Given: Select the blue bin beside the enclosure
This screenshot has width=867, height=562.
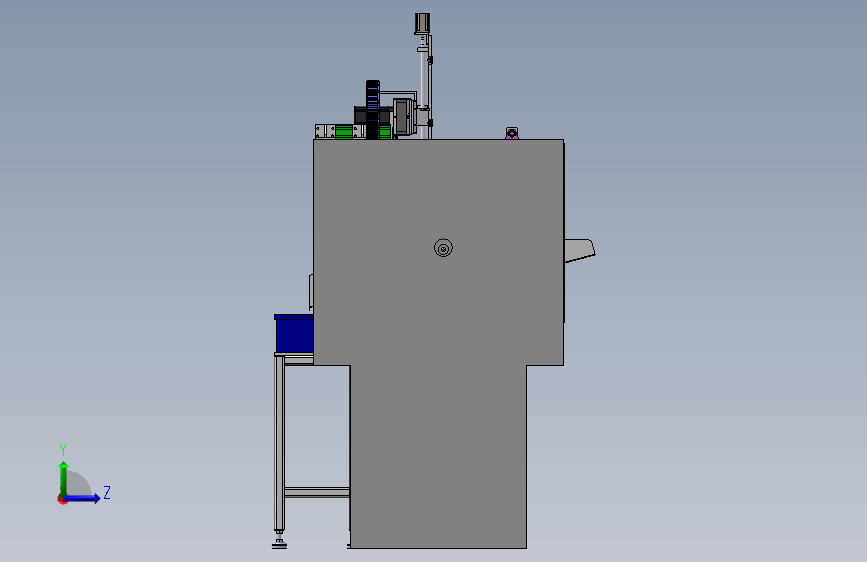Looking at the screenshot, I should [294, 334].
